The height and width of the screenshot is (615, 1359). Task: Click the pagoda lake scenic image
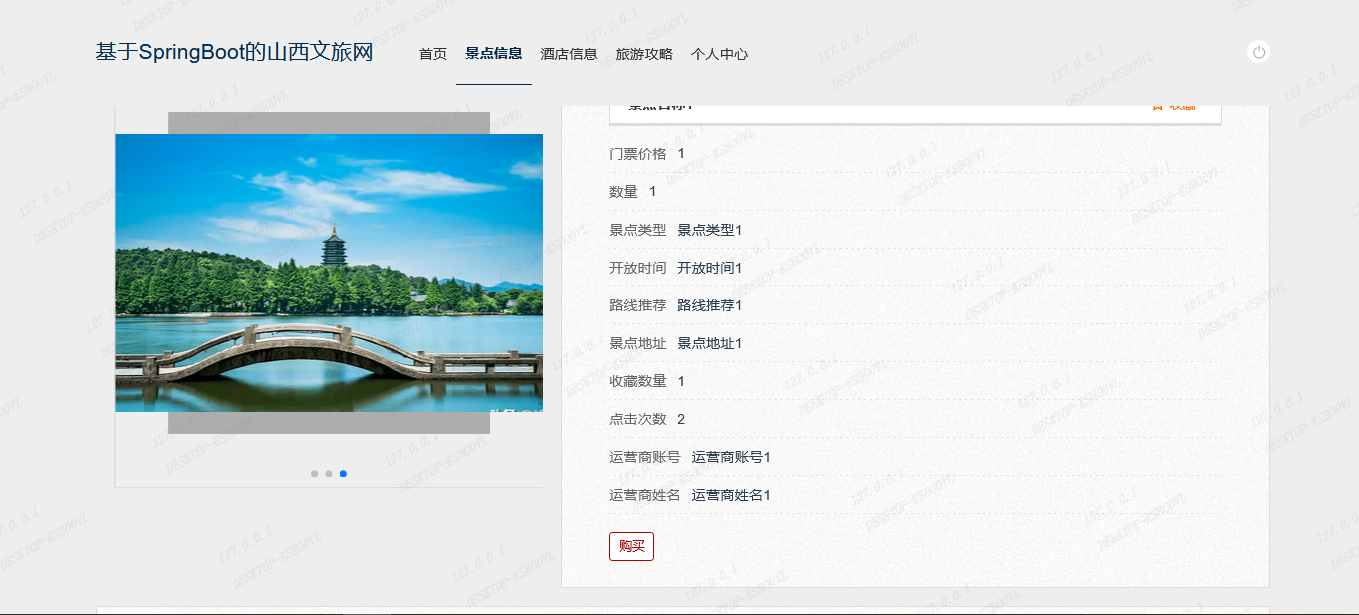click(329, 273)
